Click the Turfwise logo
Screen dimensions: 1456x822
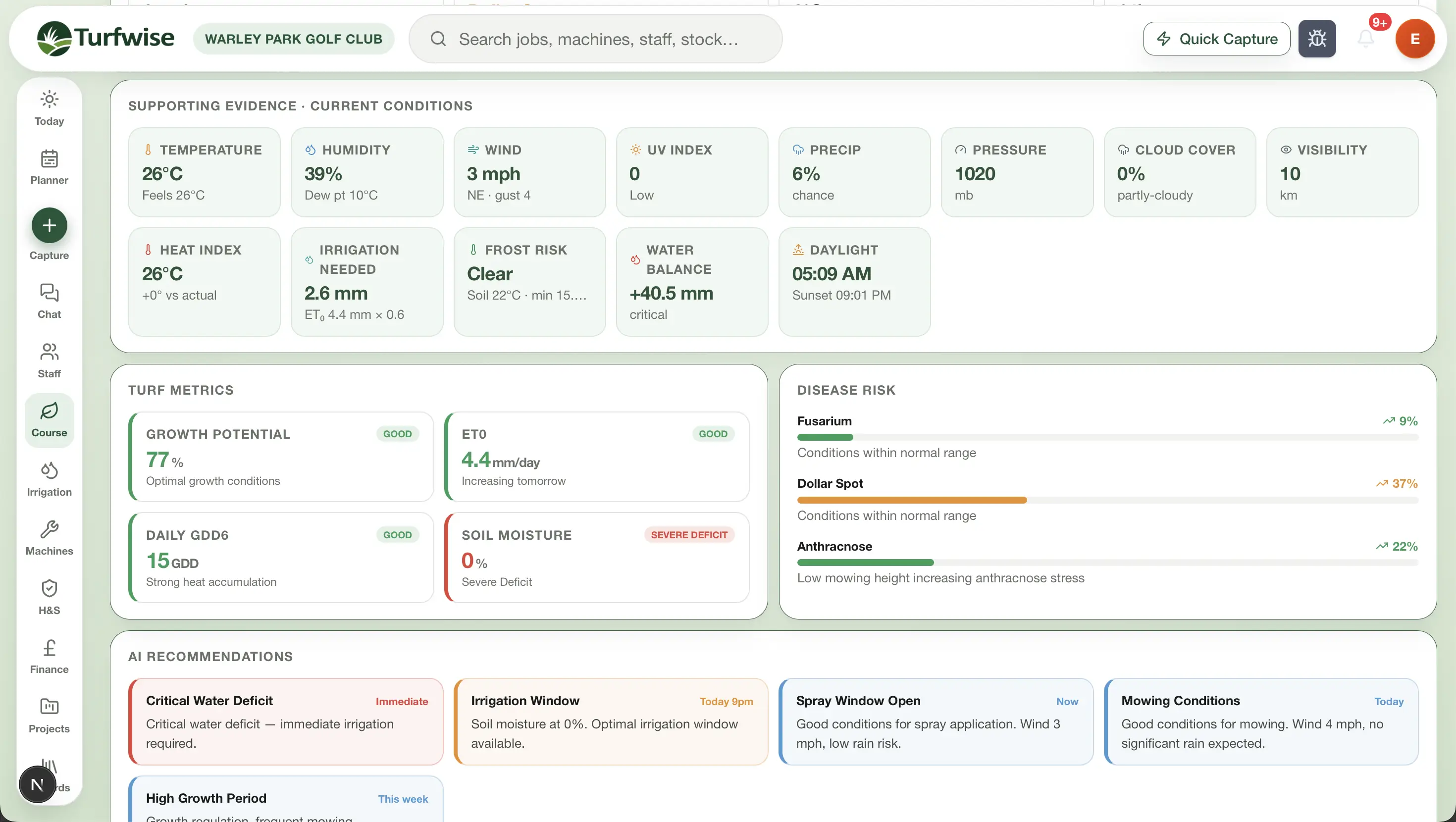[x=105, y=39]
